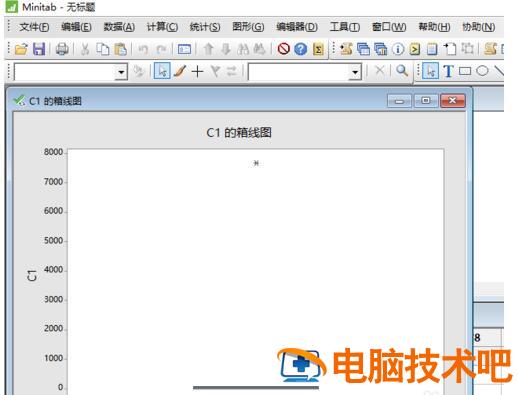This screenshot has width=519, height=395.
Task: Open the 计算(C) menu
Action: tap(162, 27)
